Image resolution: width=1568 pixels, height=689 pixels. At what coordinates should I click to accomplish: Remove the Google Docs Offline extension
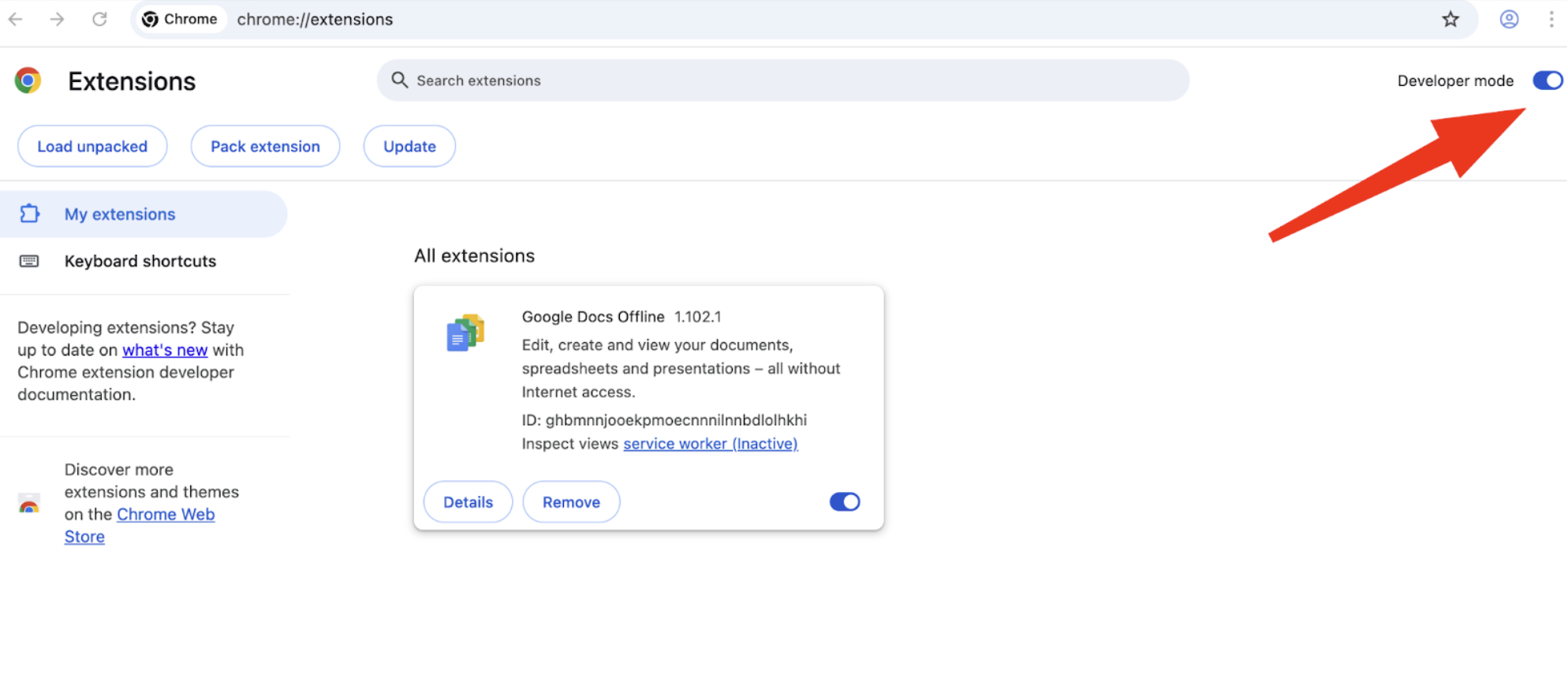point(571,501)
